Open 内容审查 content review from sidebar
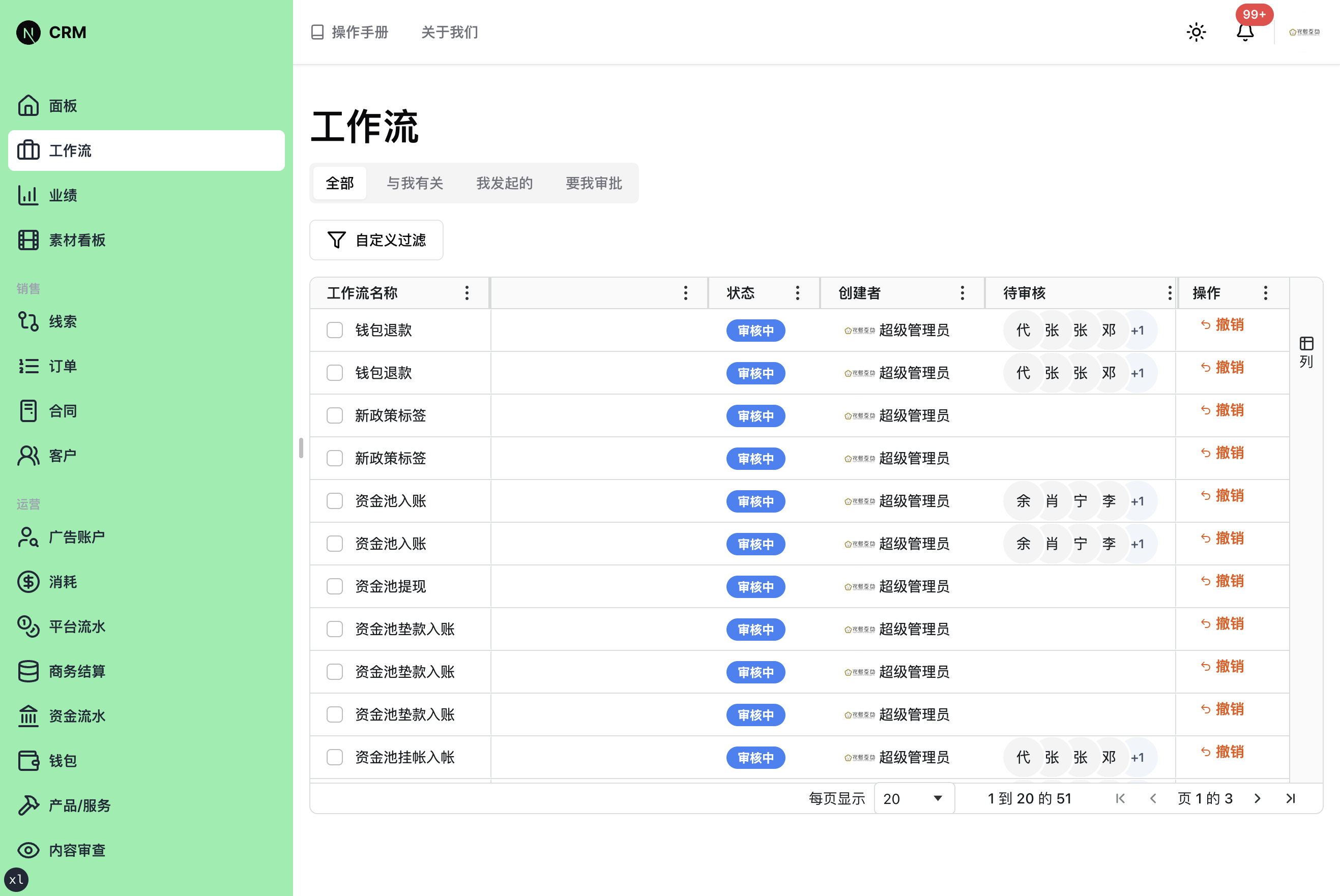This screenshot has height=896, width=1340. coord(77,850)
